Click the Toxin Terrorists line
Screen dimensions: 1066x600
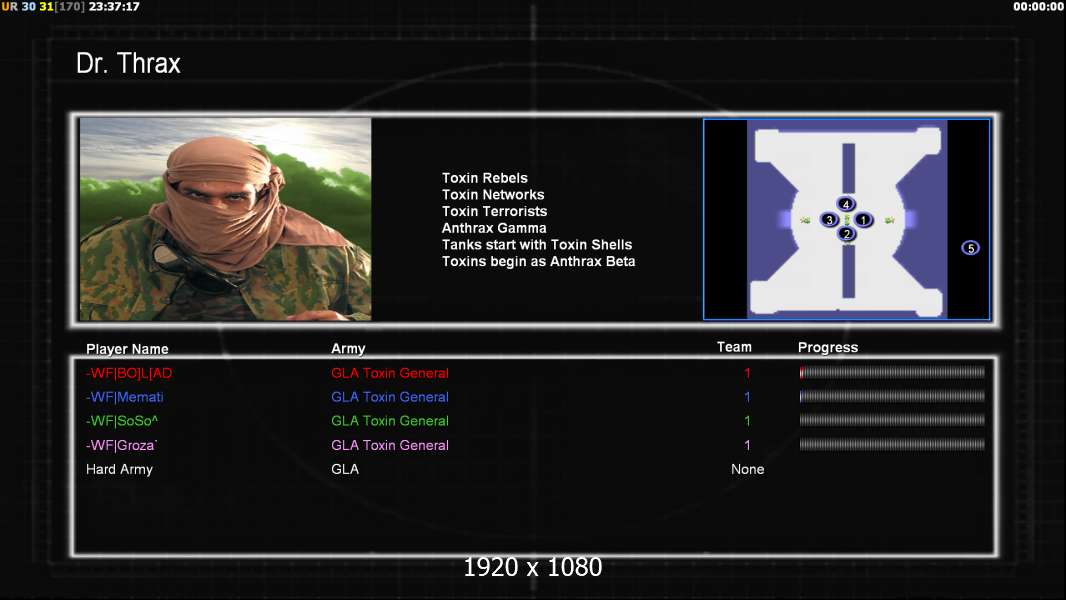click(494, 211)
